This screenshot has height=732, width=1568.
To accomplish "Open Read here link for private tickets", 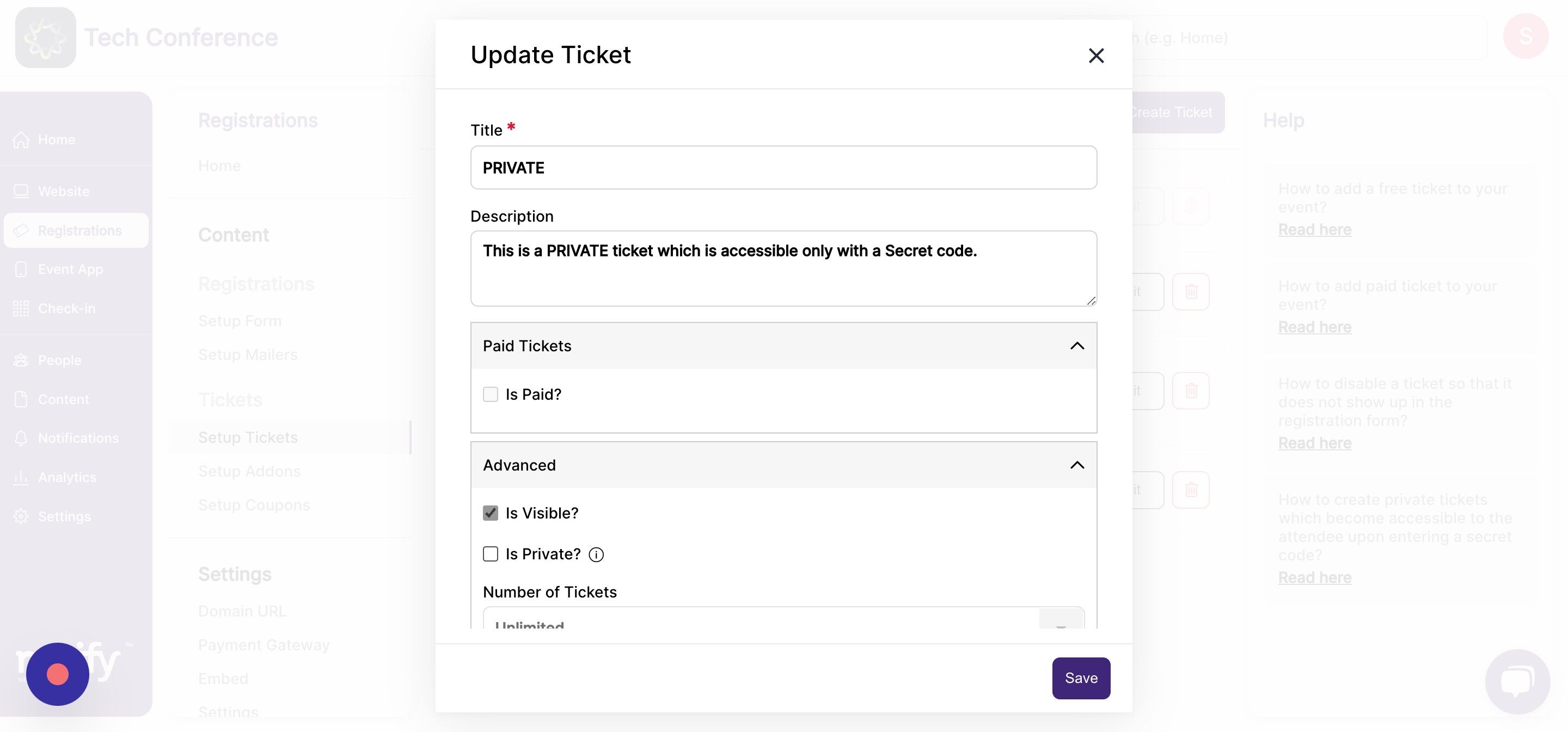I will tap(1315, 577).
